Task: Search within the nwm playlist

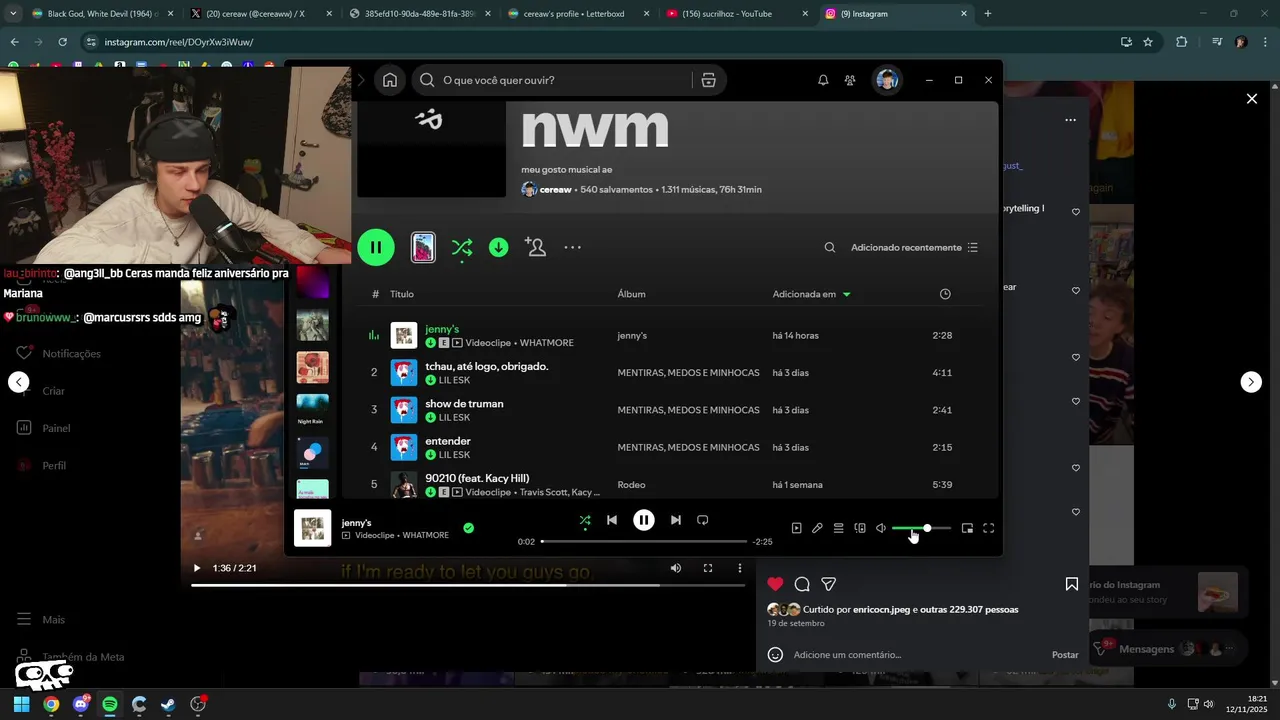Action: pos(829,247)
